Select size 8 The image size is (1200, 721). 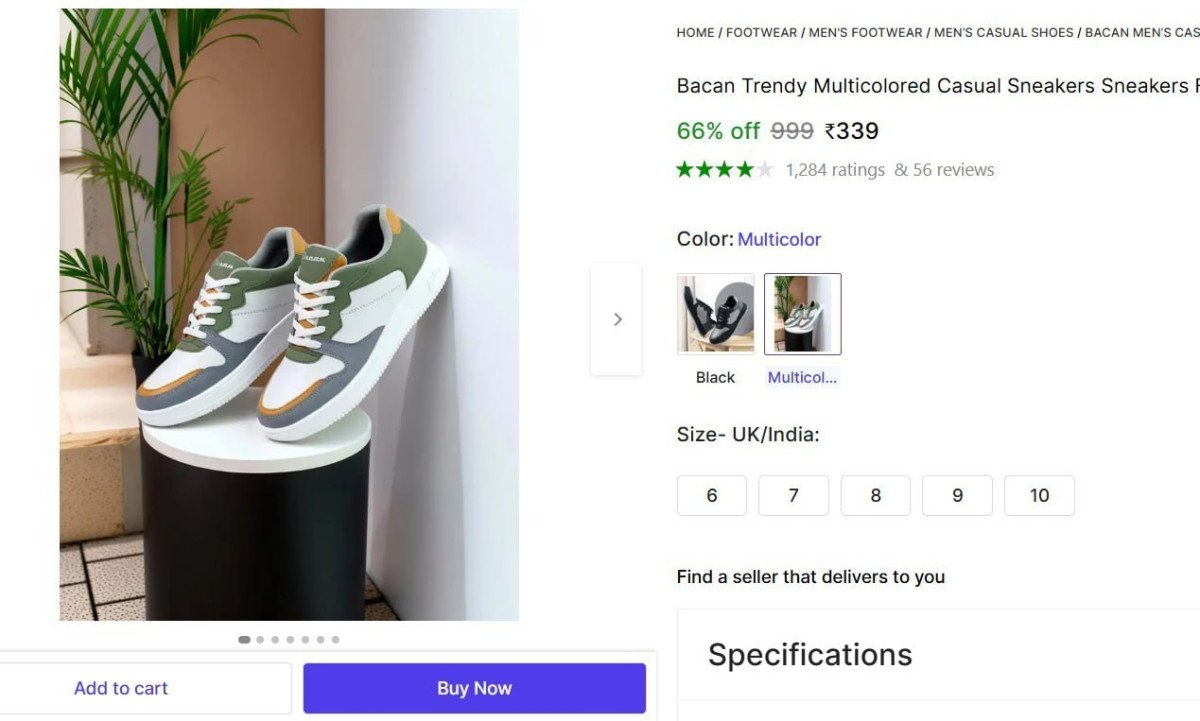875,495
